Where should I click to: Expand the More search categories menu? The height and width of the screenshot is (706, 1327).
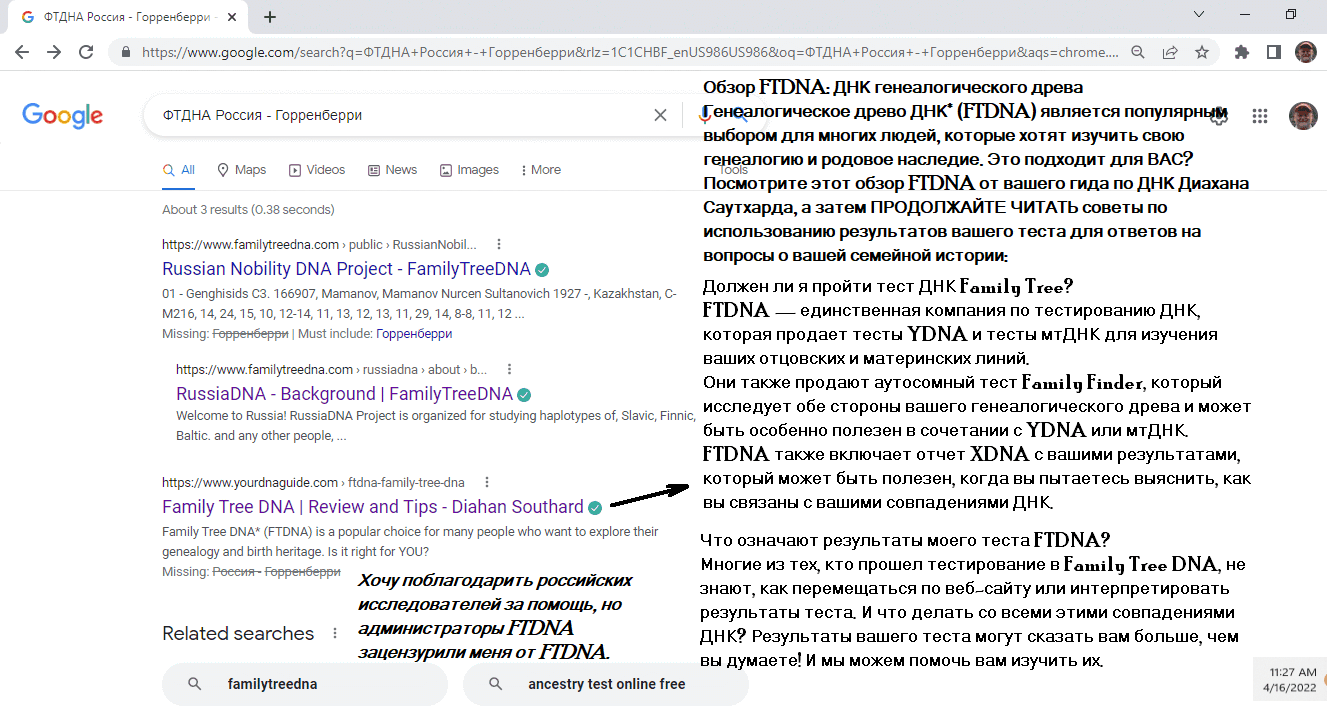[x=541, y=170]
